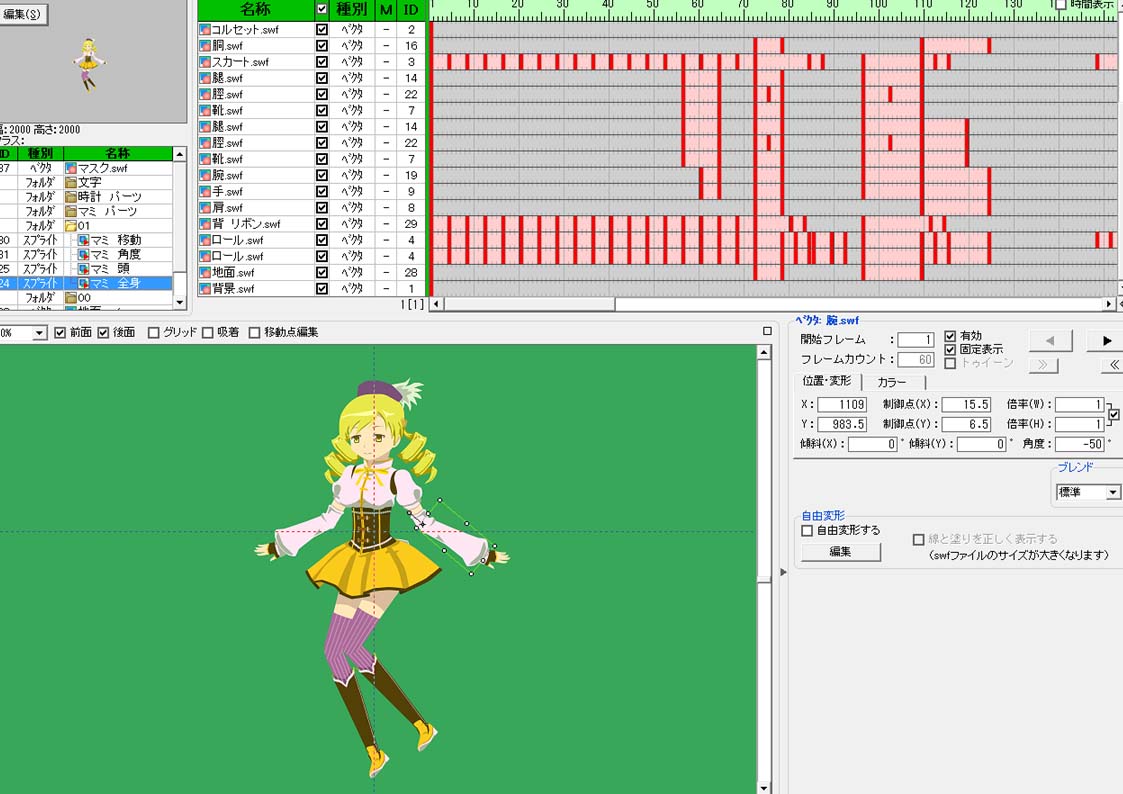This screenshot has width=1123, height=794.
Task: Click the character preview thumbnail
Action: pos(89,64)
